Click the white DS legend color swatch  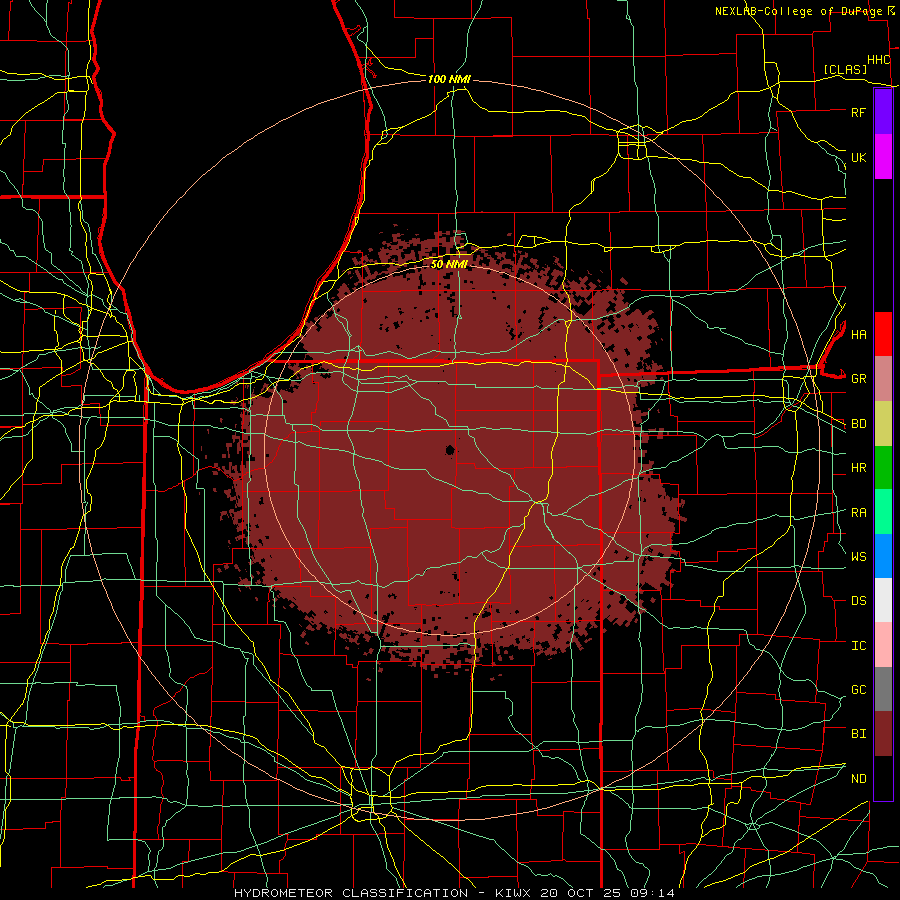point(883,600)
